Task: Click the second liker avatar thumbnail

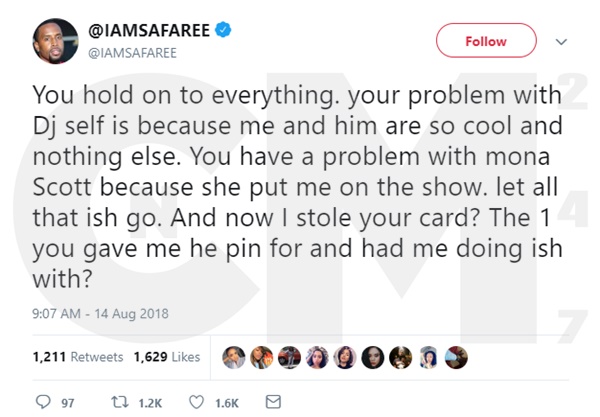Action: click(263, 357)
